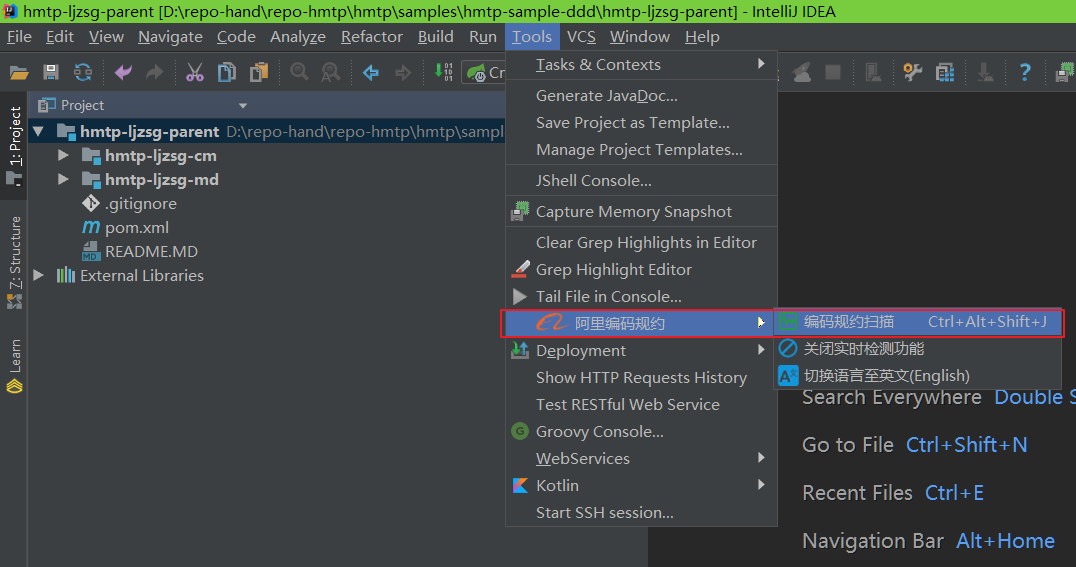Click the AVD device manager icon

(873, 72)
